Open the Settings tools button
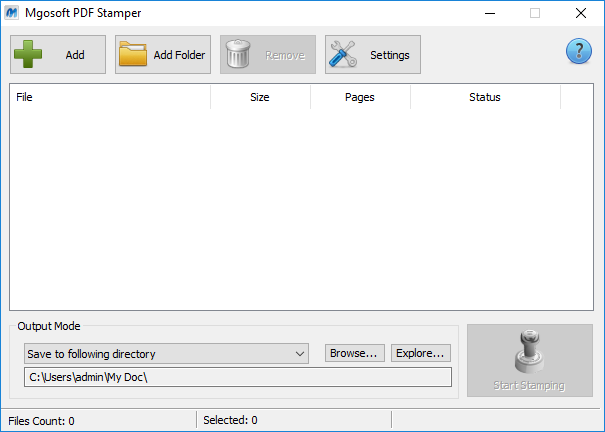Image resolution: width=605 pixels, height=432 pixels. (x=373, y=54)
